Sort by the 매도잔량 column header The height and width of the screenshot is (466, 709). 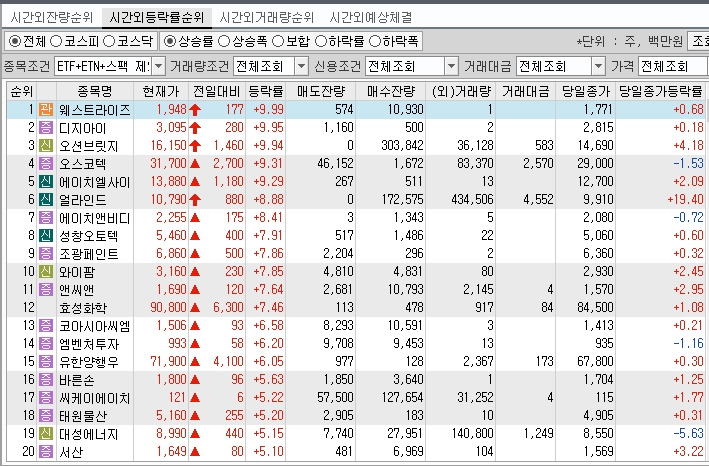tap(321, 91)
